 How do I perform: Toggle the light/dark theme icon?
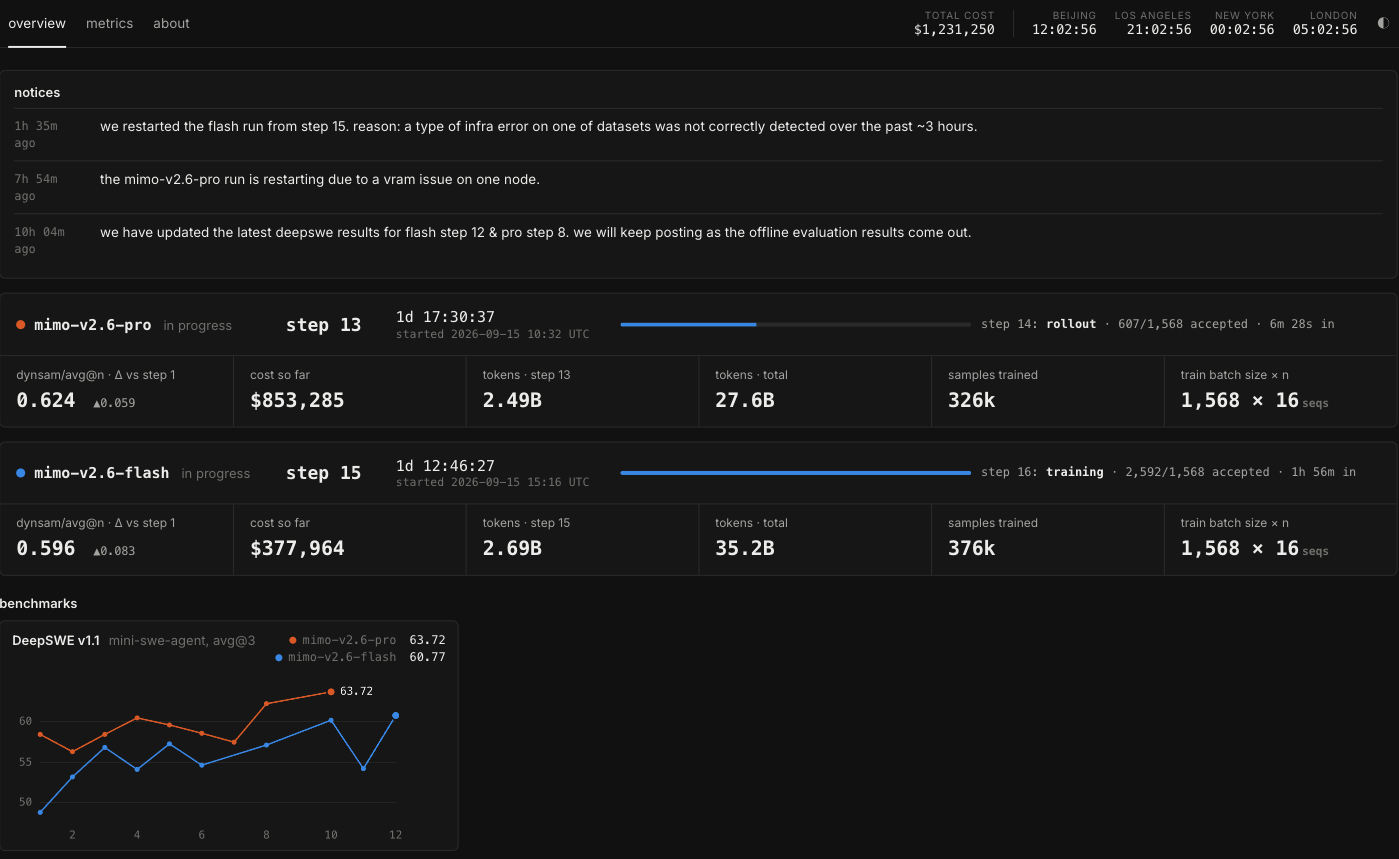pyautogui.click(x=1382, y=22)
